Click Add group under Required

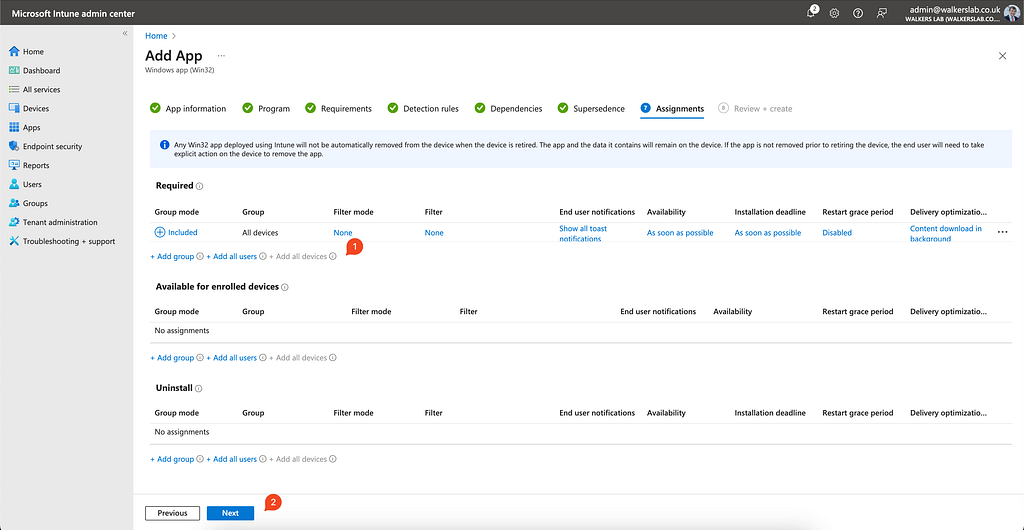(172, 257)
